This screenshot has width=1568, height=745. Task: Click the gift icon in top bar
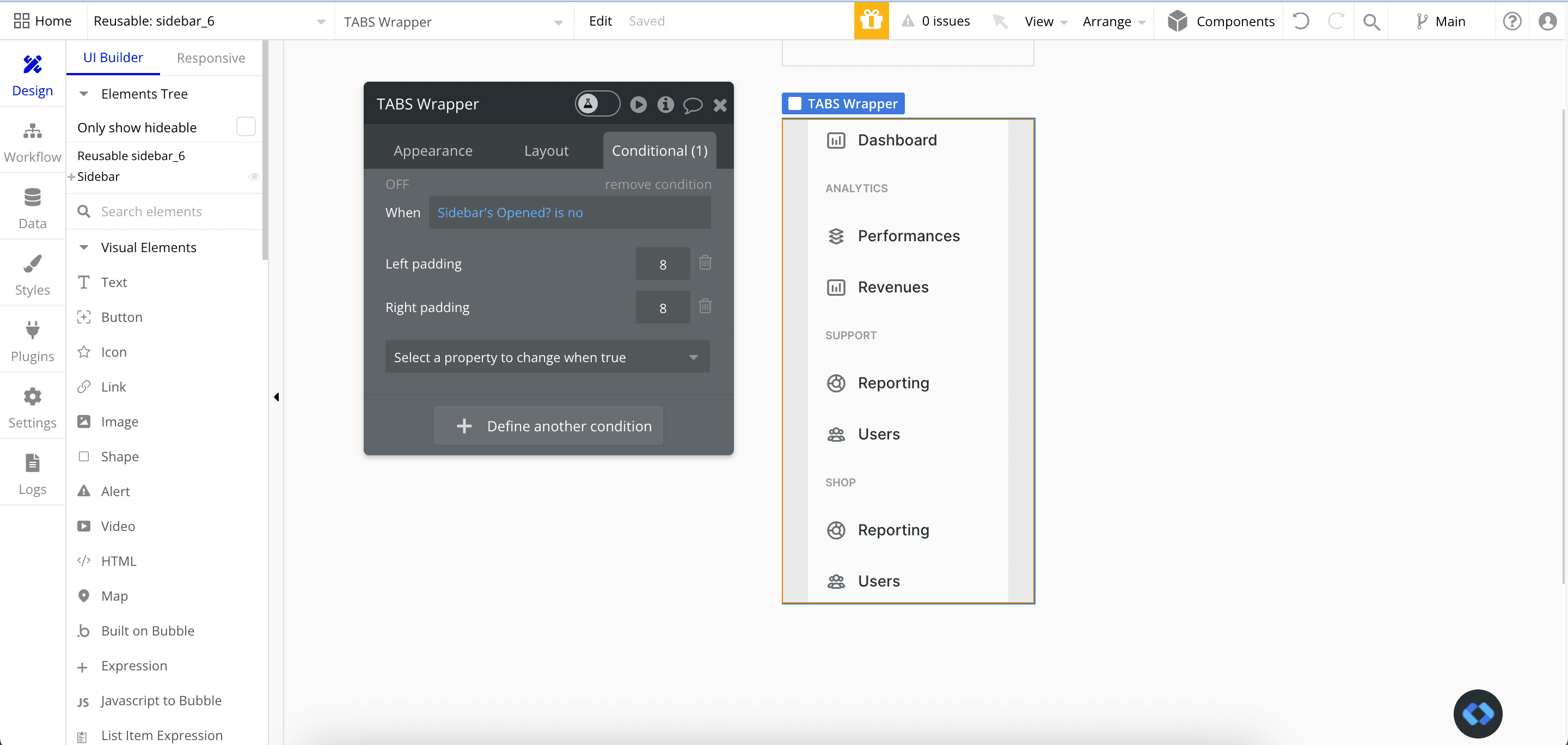pos(871,21)
